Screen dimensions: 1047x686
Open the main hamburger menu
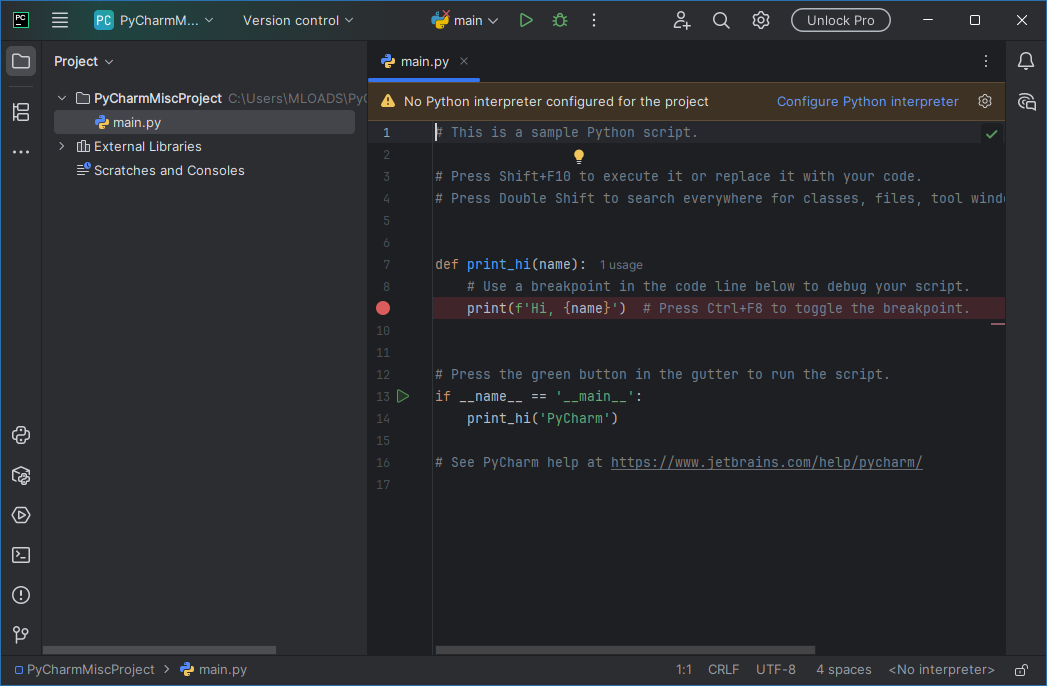point(60,20)
